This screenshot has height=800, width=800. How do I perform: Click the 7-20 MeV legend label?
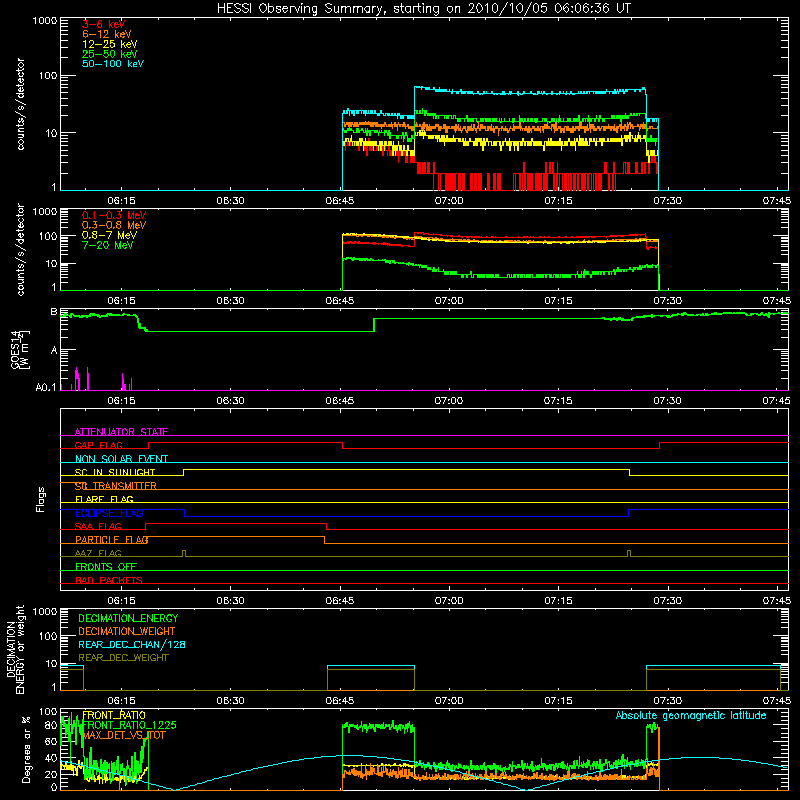[108, 245]
